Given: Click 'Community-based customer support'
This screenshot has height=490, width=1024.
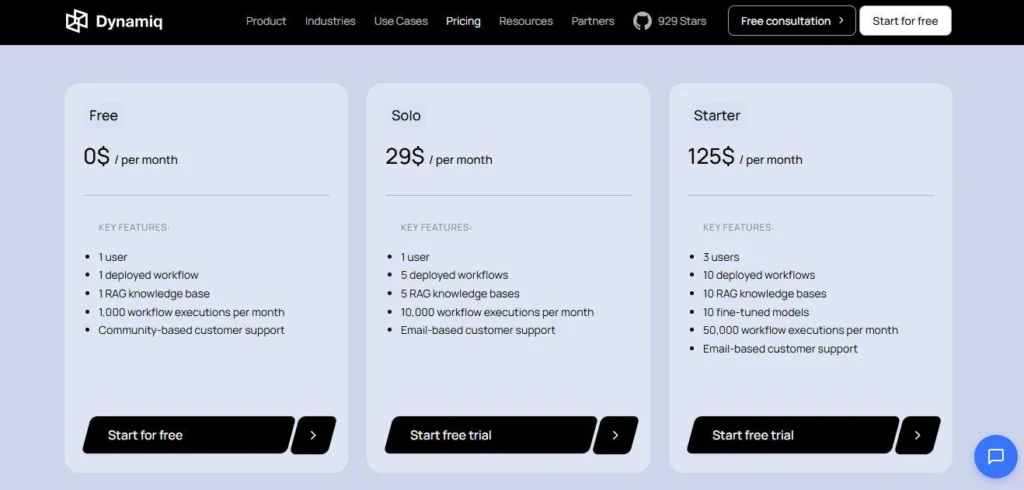Looking at the screenshot, I should click(191, 331).
